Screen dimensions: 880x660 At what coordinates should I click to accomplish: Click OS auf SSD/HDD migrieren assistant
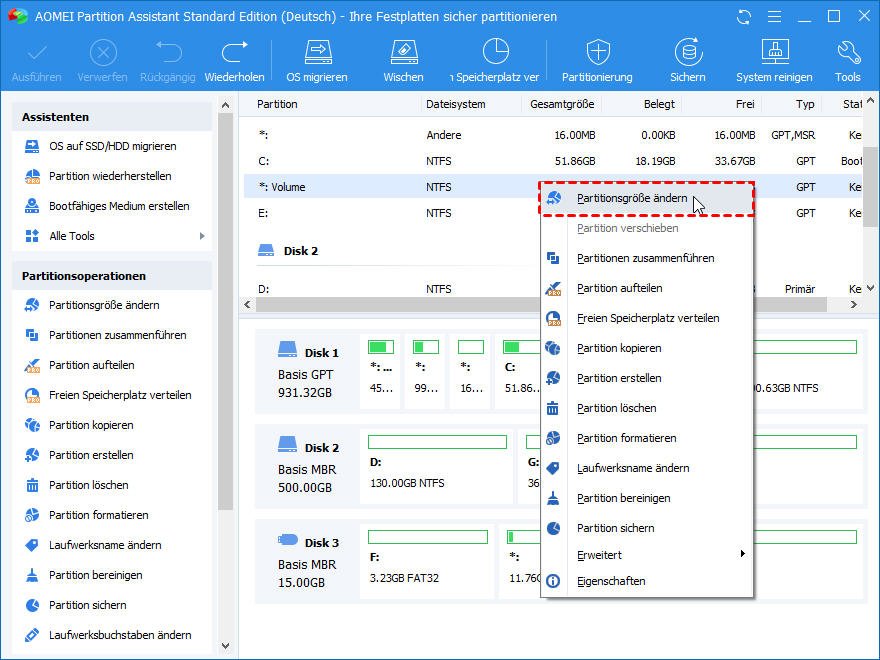(112, 146)
